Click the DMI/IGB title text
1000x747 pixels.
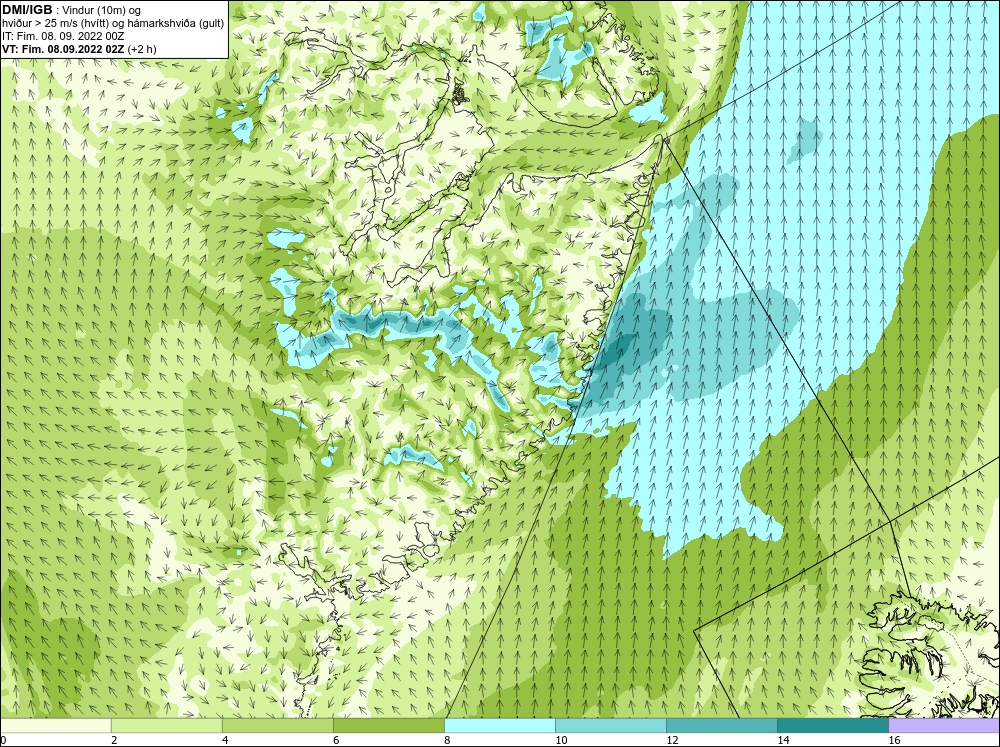[27, 10]
